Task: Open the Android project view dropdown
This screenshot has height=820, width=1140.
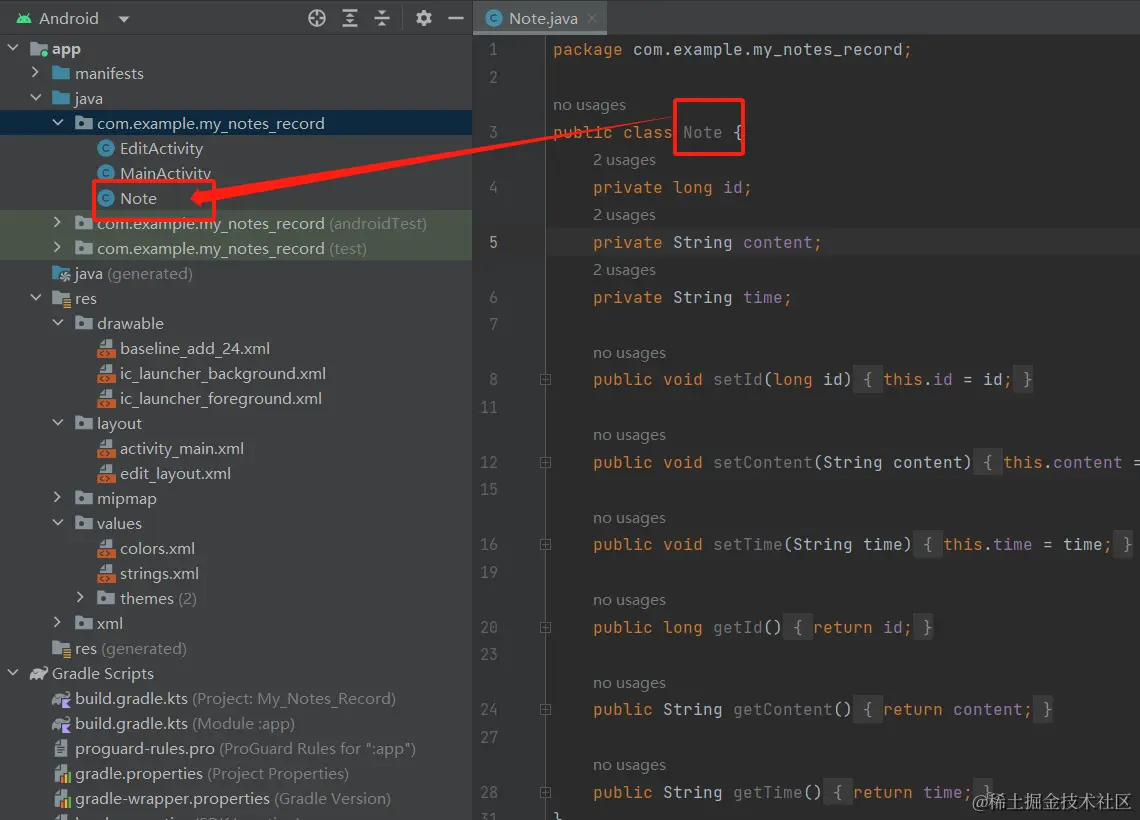Action: [124, 19]
